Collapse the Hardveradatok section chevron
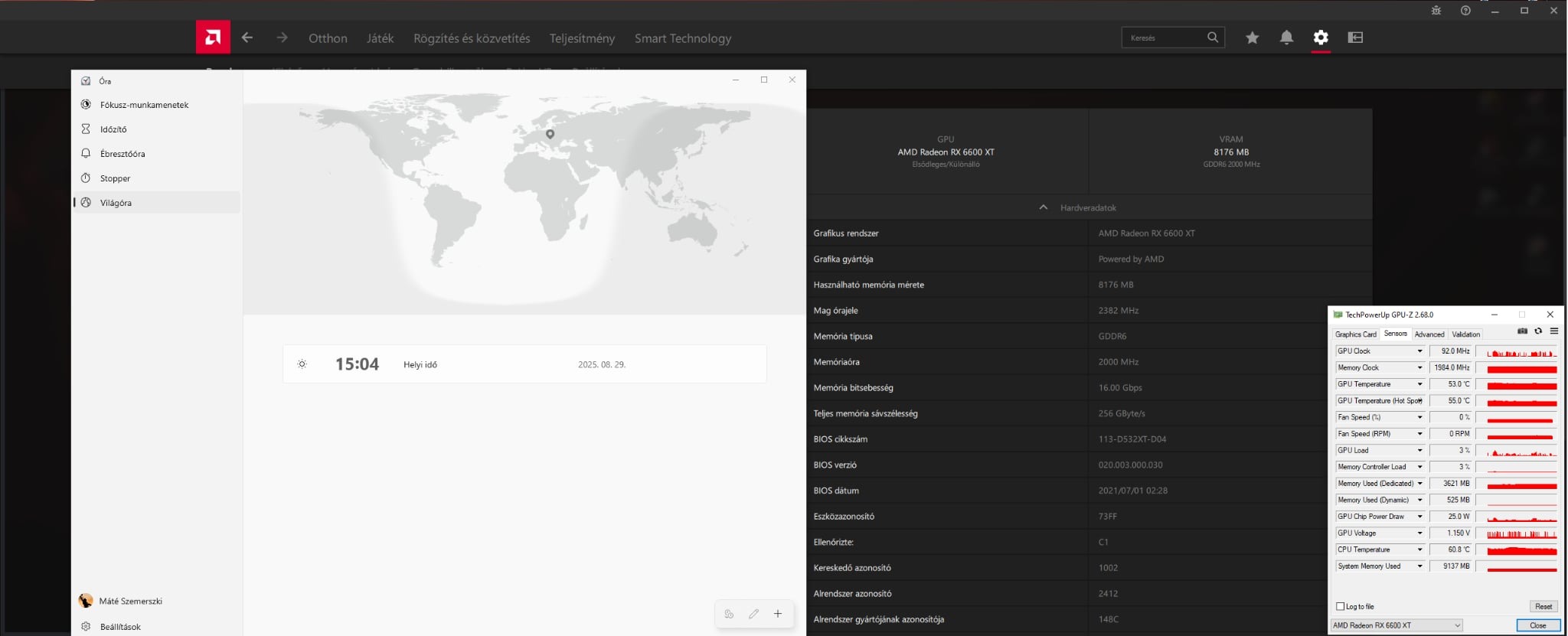Image resolution: width=1568 pixels, height=636 pixels. [x=1043, y=207]
